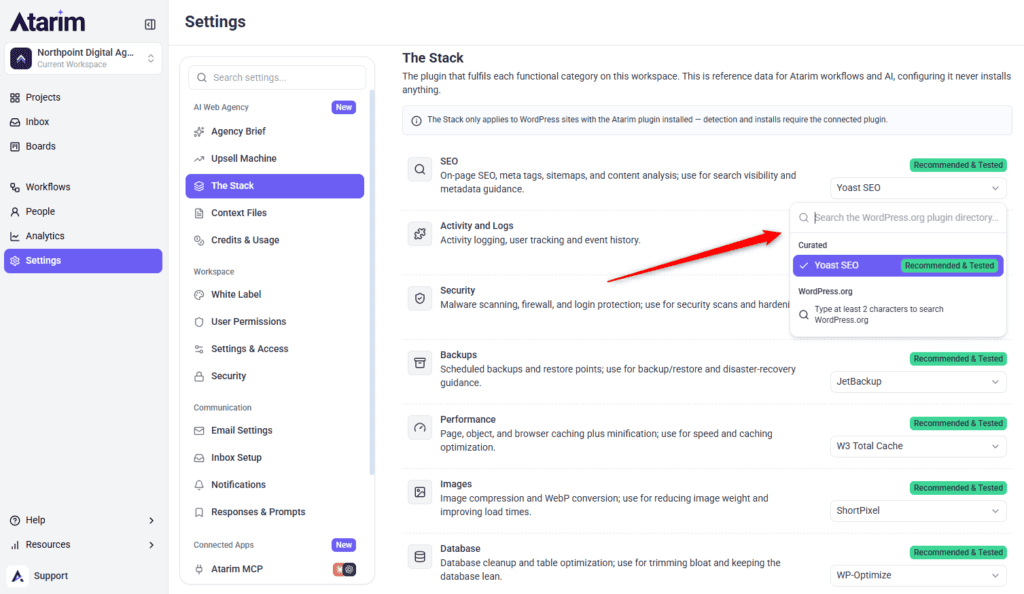Open Boards in the left navigation
This screenshot has height=594, width=1024.
point(40,146)
